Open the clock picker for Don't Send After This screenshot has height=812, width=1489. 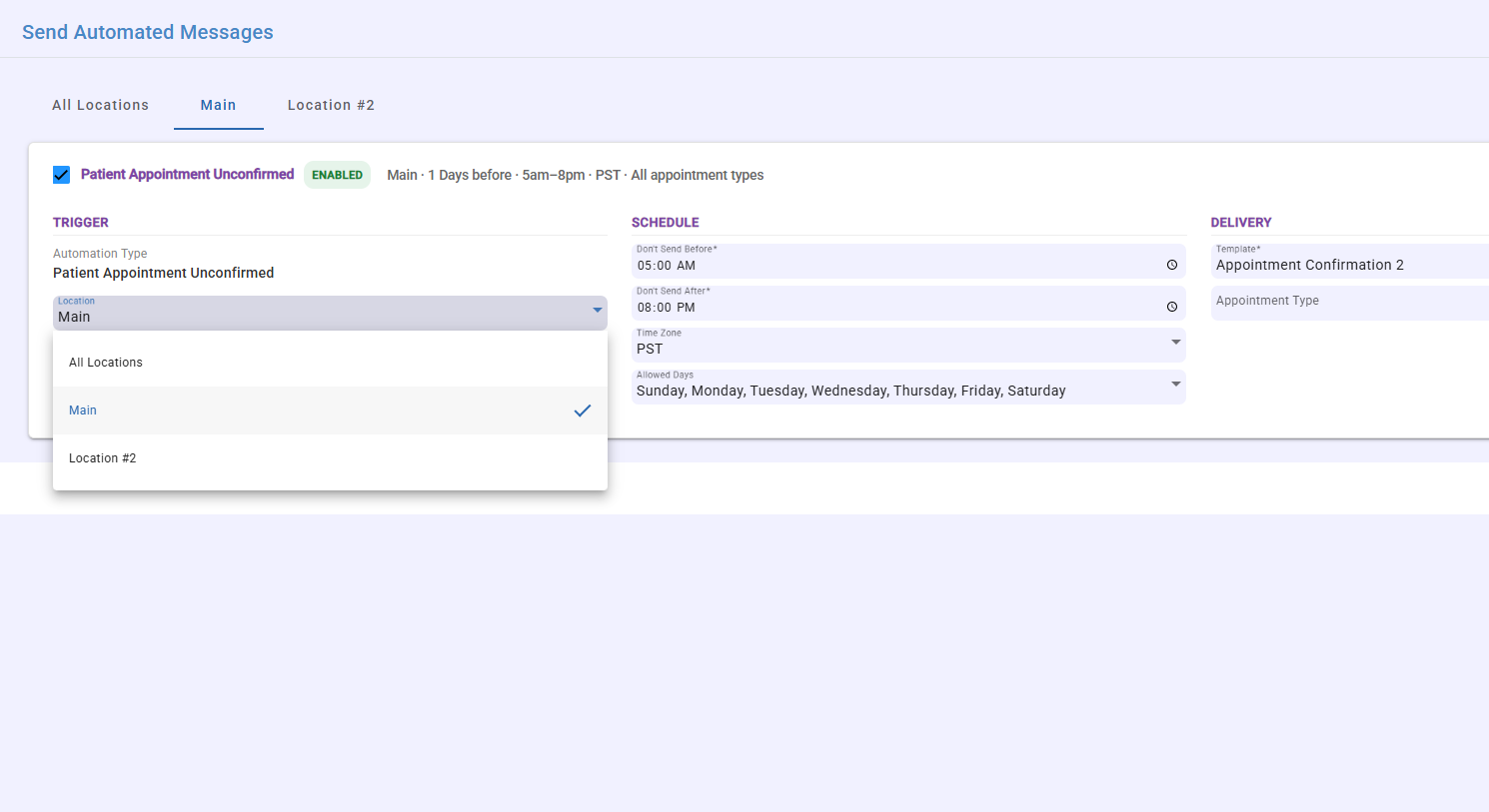1172,307
